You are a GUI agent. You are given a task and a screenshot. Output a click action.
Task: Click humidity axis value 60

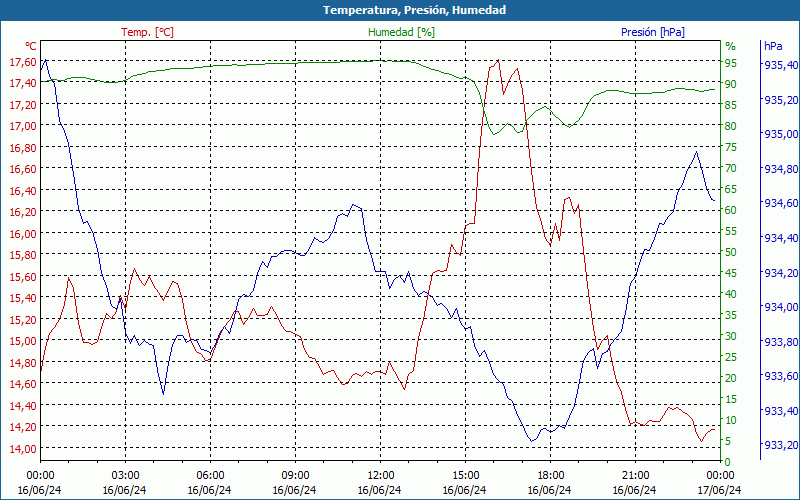point(731,210)
